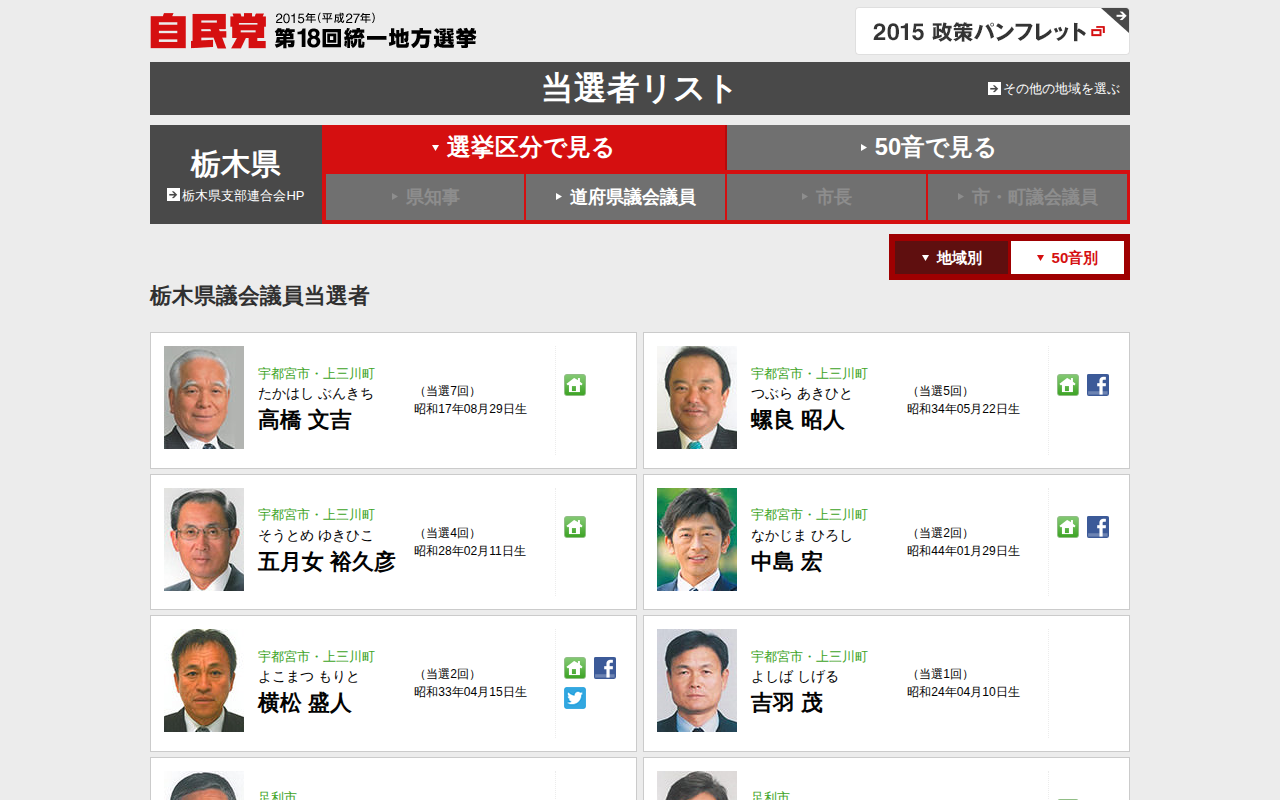Open 横松 盛人's Twitter icon

point(575,698)
